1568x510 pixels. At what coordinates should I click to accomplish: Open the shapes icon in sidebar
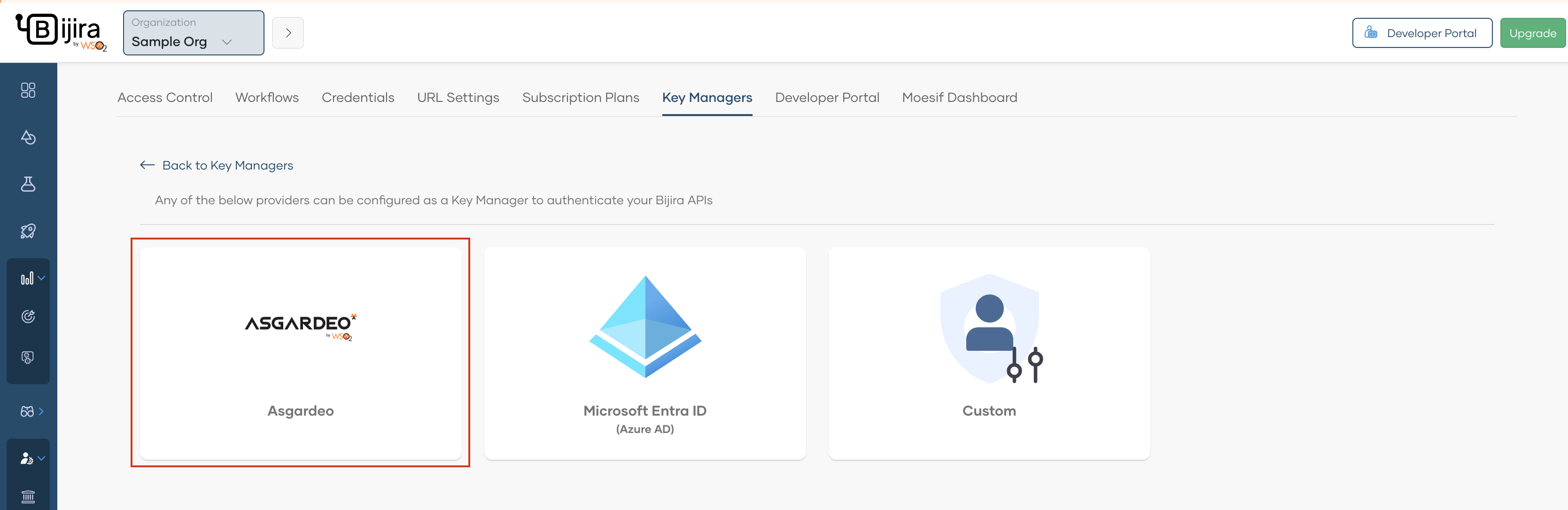28,138
